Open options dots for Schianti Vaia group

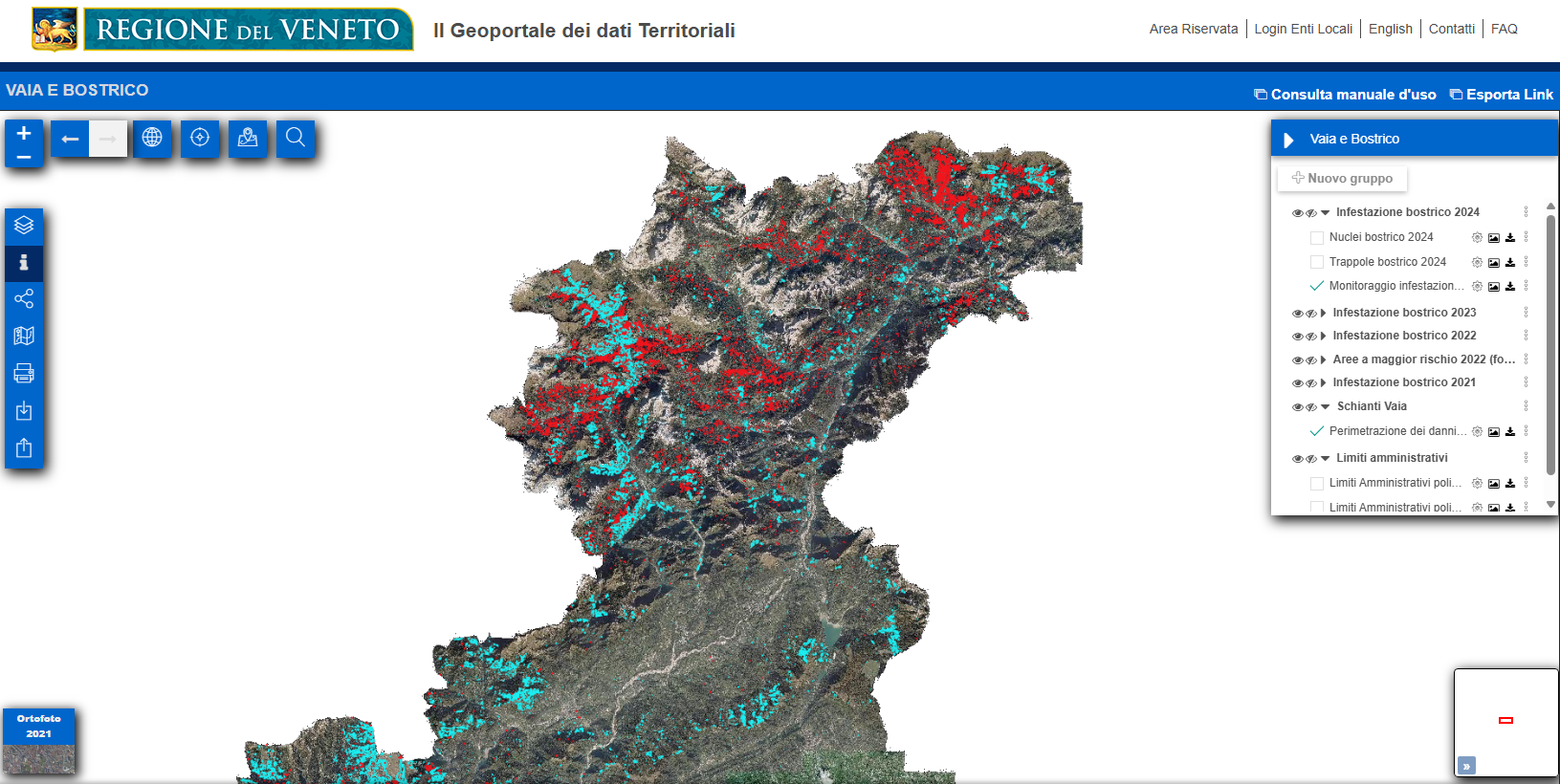(x=1526, y=406)
